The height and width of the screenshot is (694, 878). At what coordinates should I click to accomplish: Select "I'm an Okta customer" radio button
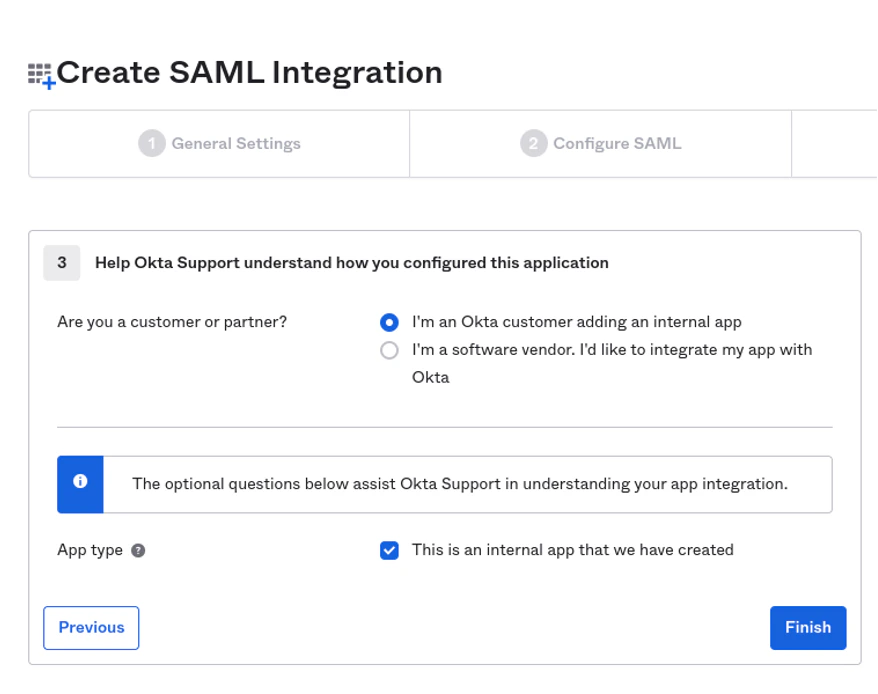pyautogui.click(x=389, y=322)
